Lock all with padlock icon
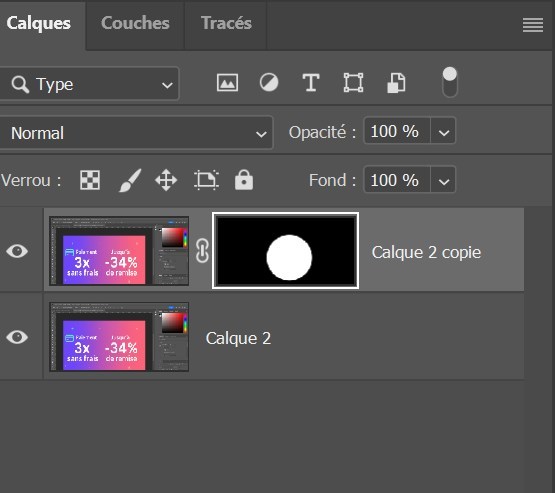555x493 pixels. (244, 180)
